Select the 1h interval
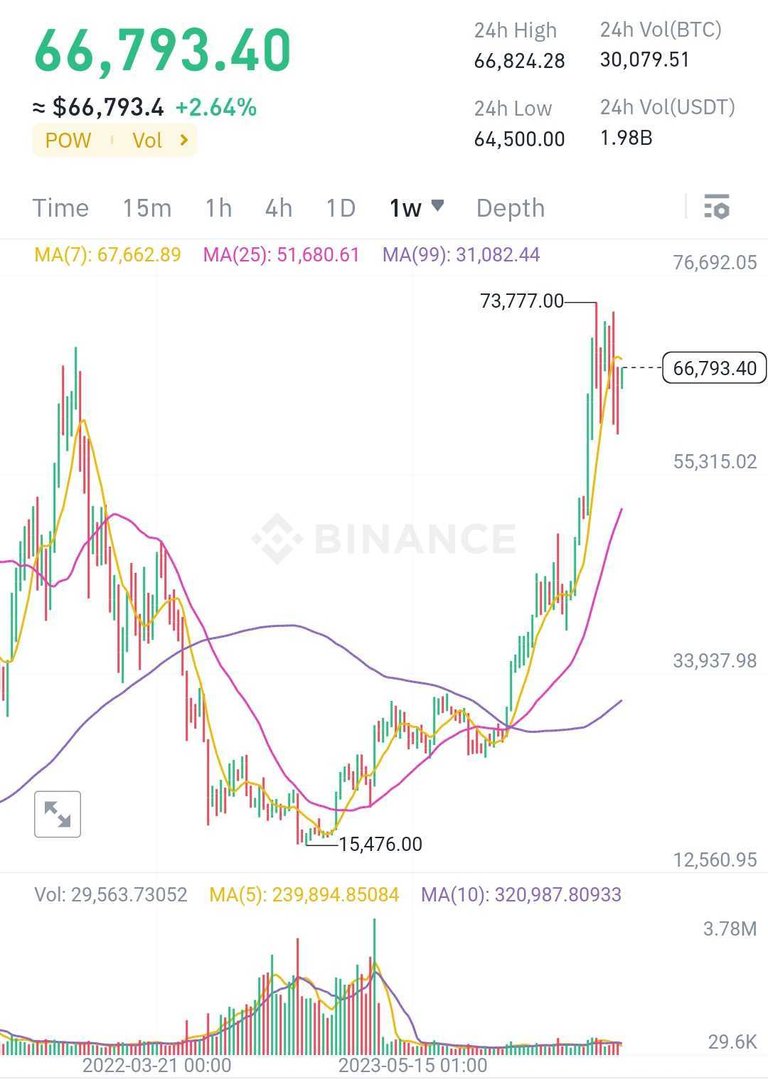Screen dimensions: 768x1079 click(218, 208)
